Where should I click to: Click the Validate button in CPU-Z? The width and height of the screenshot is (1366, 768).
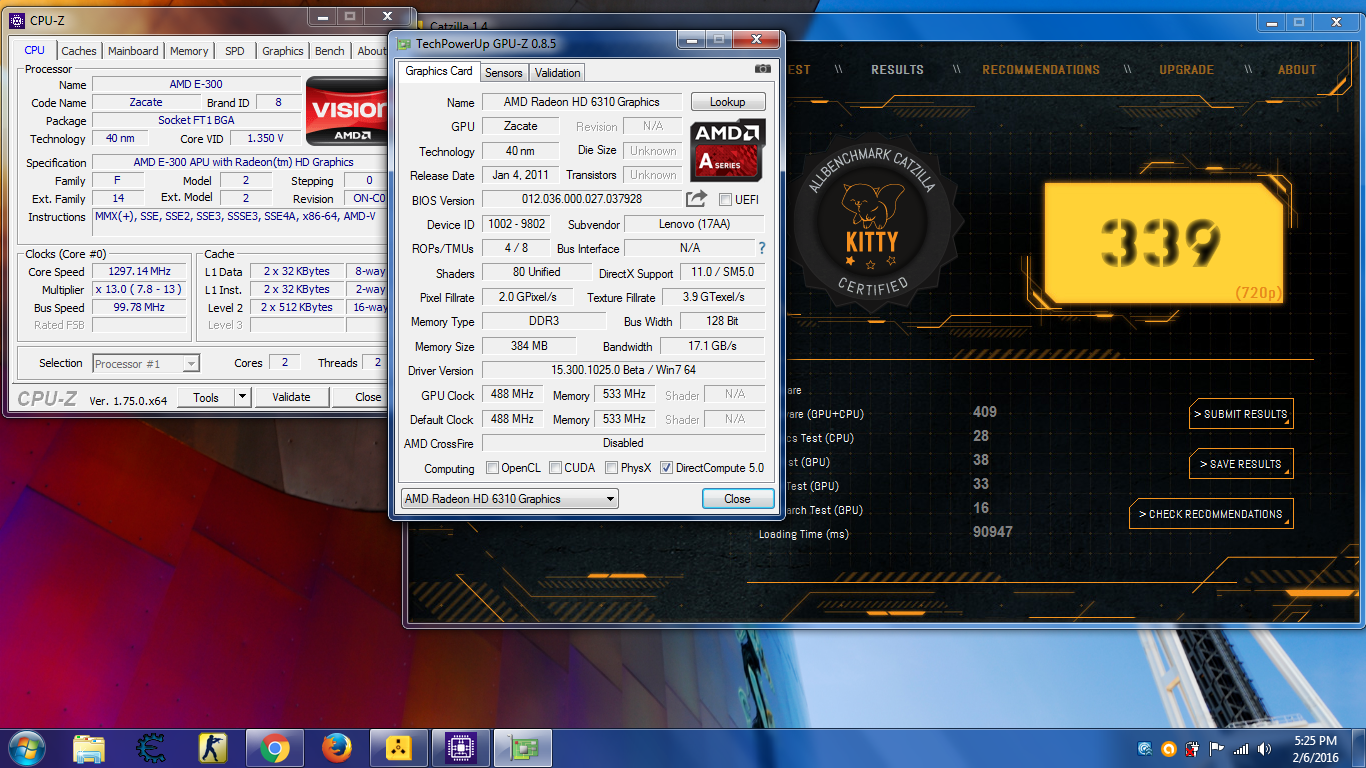(291, 397)
